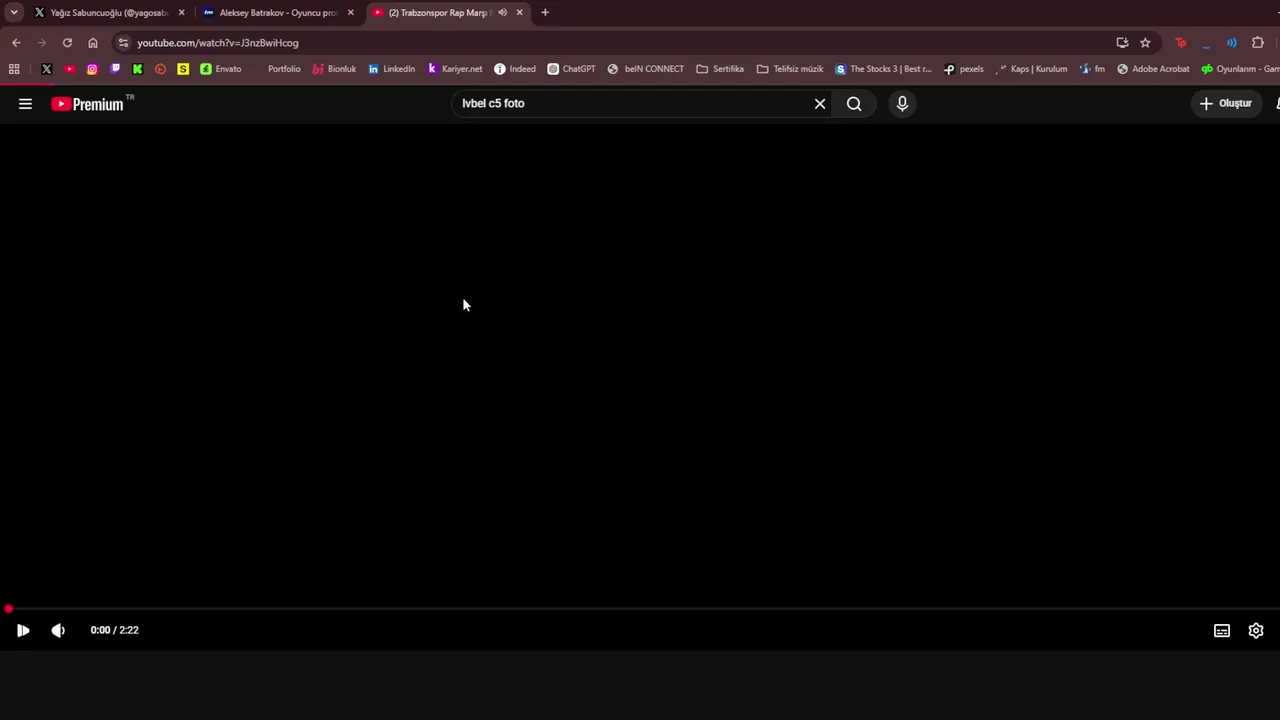
Task: Open the Oyunlarım bookmark
Action: point(1240,69)
